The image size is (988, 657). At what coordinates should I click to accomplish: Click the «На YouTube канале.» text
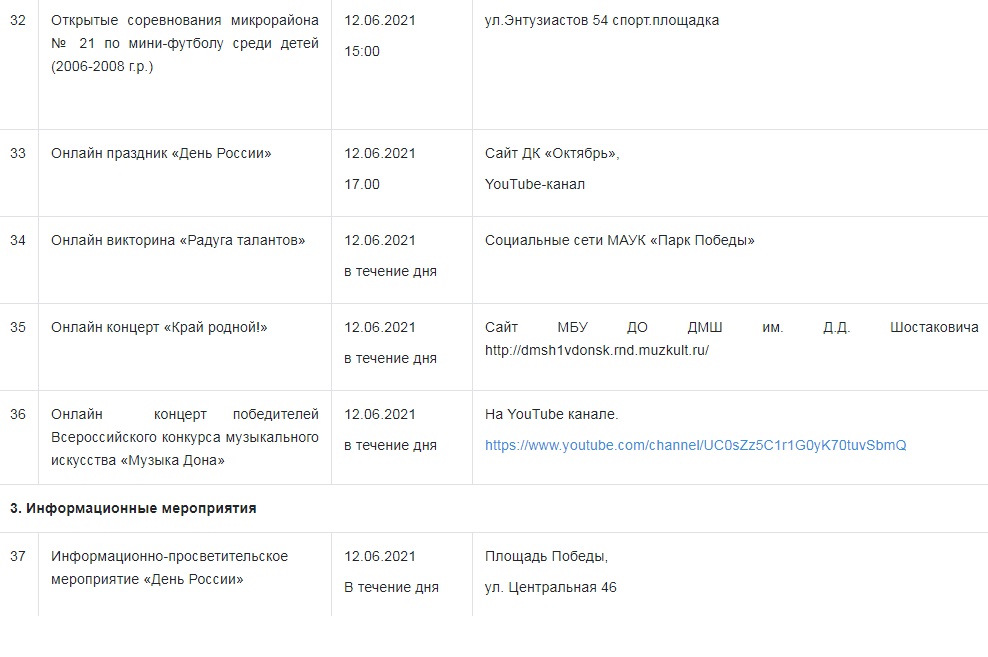pyautogui.click(x=551, y=414)
